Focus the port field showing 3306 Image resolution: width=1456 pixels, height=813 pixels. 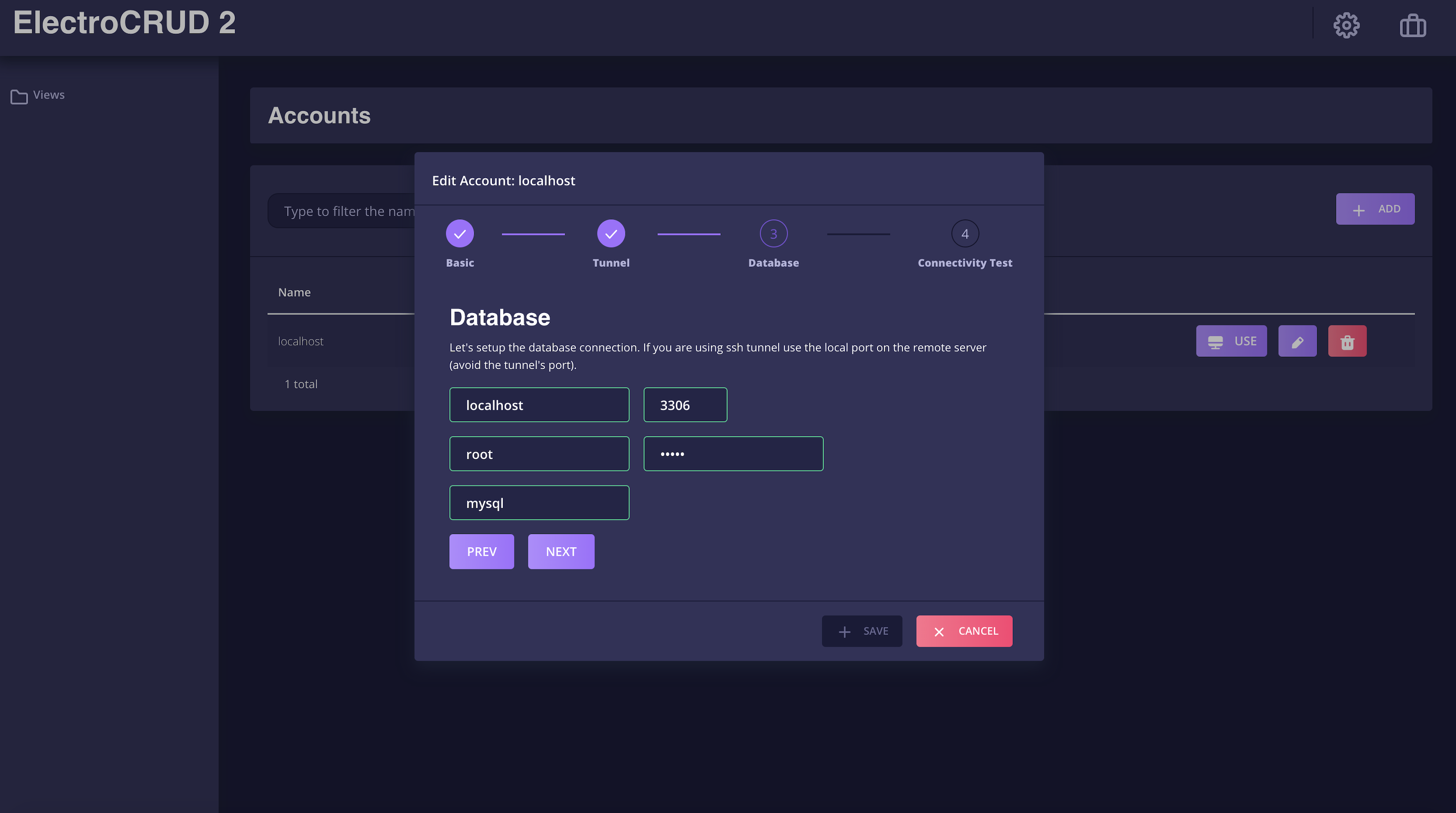[685, 405]
